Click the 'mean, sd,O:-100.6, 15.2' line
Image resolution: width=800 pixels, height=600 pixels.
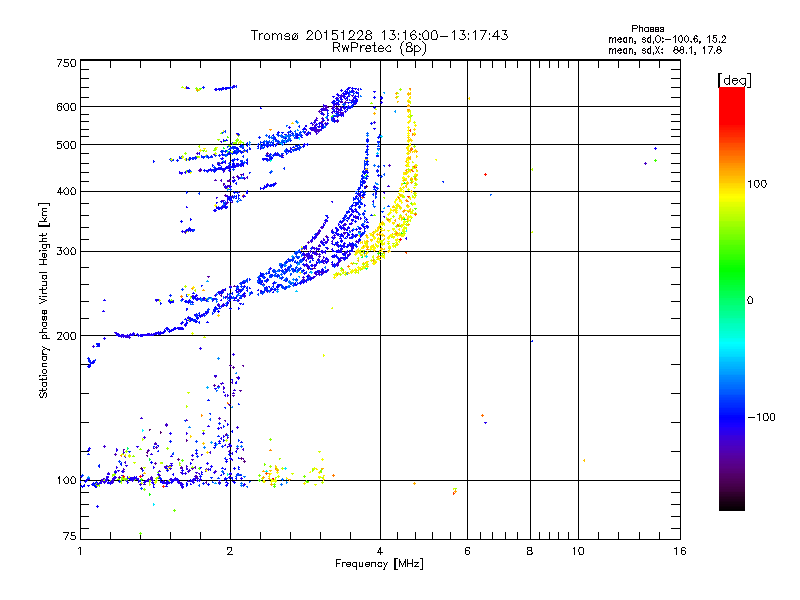pyautogui.click(x=667, y=39)
